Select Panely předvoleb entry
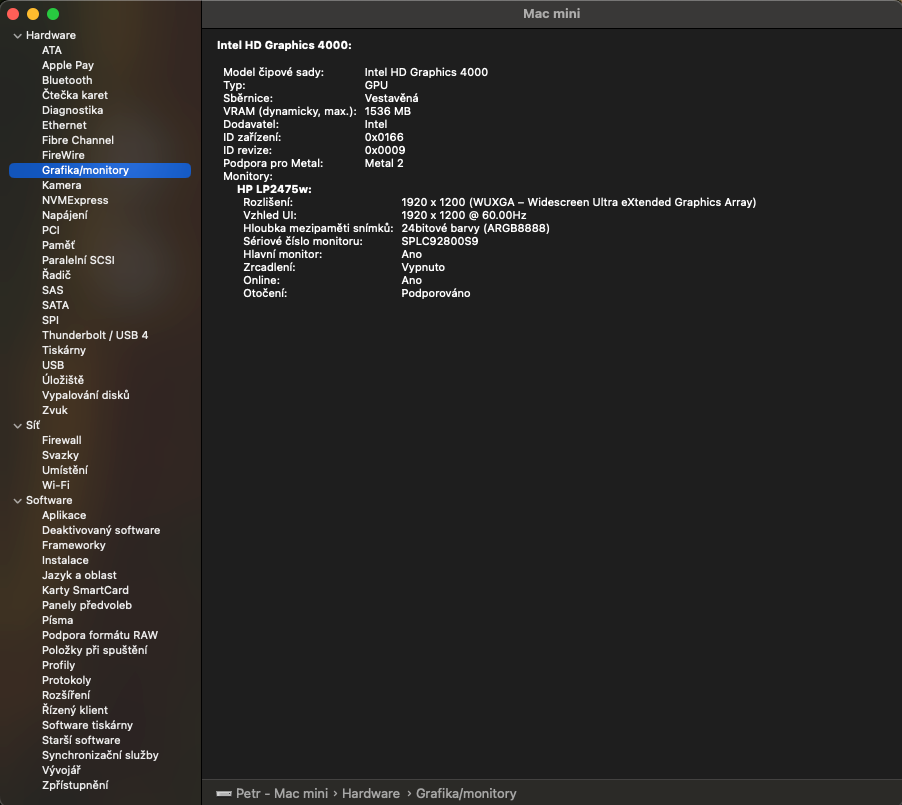 click(87, 605)
